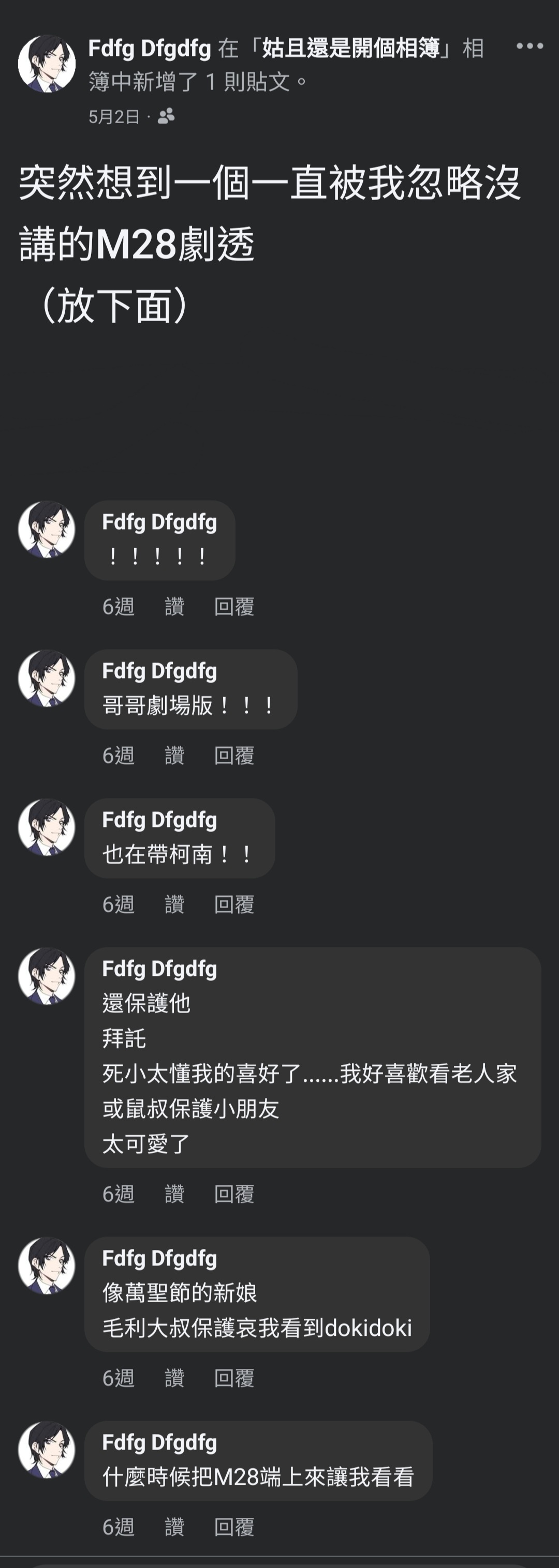Tap avatar beside '什麼時候把M28端上來' comment
The height and width of the screenshot is (1568, 559).
point(47,1449)
